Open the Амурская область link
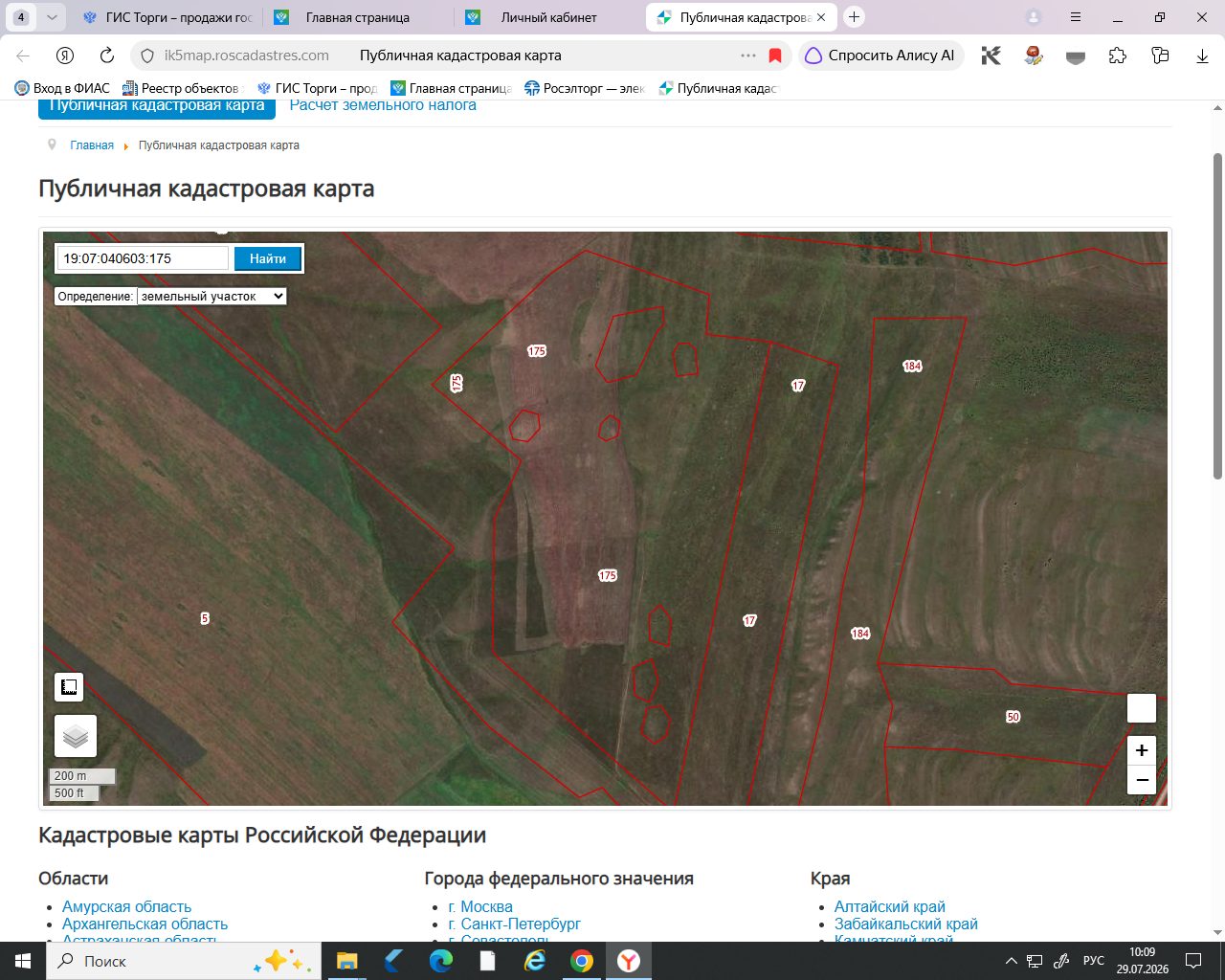1225x980 pixels. pyautogui.click(x=126, y=906)
